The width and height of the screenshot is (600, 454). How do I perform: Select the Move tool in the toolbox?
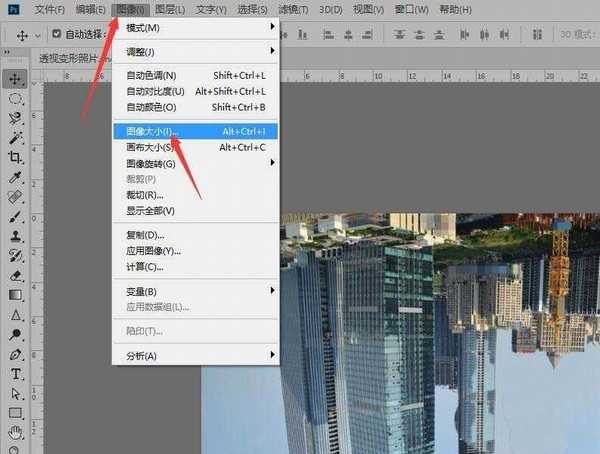click(16, 78)
